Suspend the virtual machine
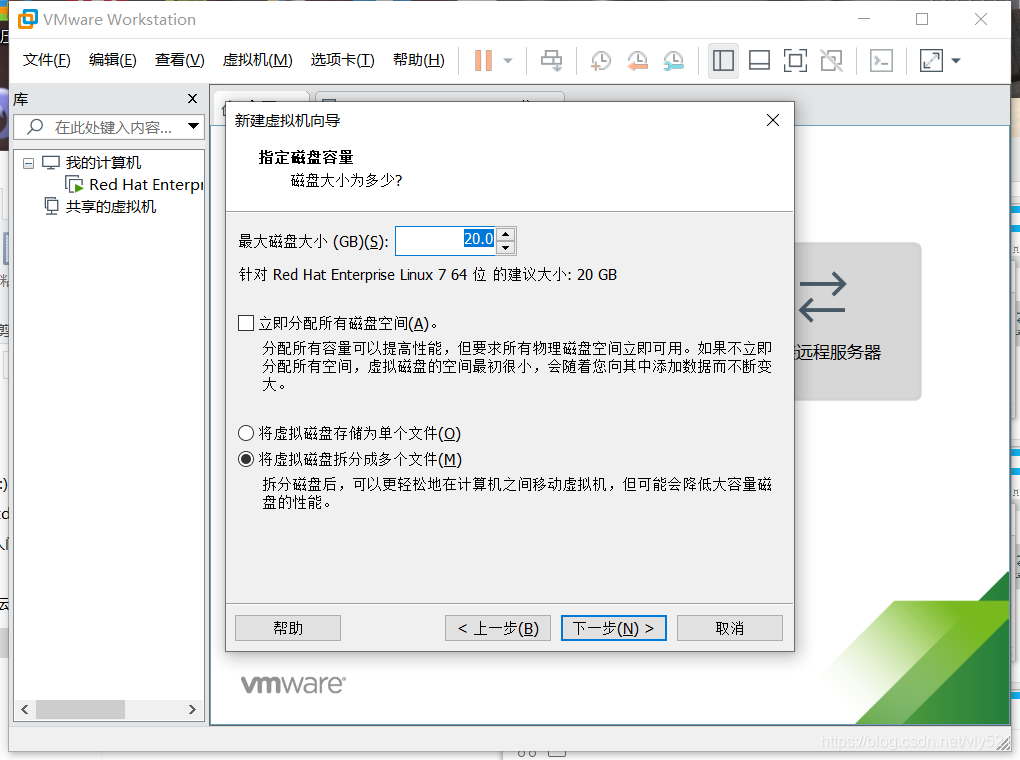This screenshot has height=760, width=1020. (x=485, y=61)
